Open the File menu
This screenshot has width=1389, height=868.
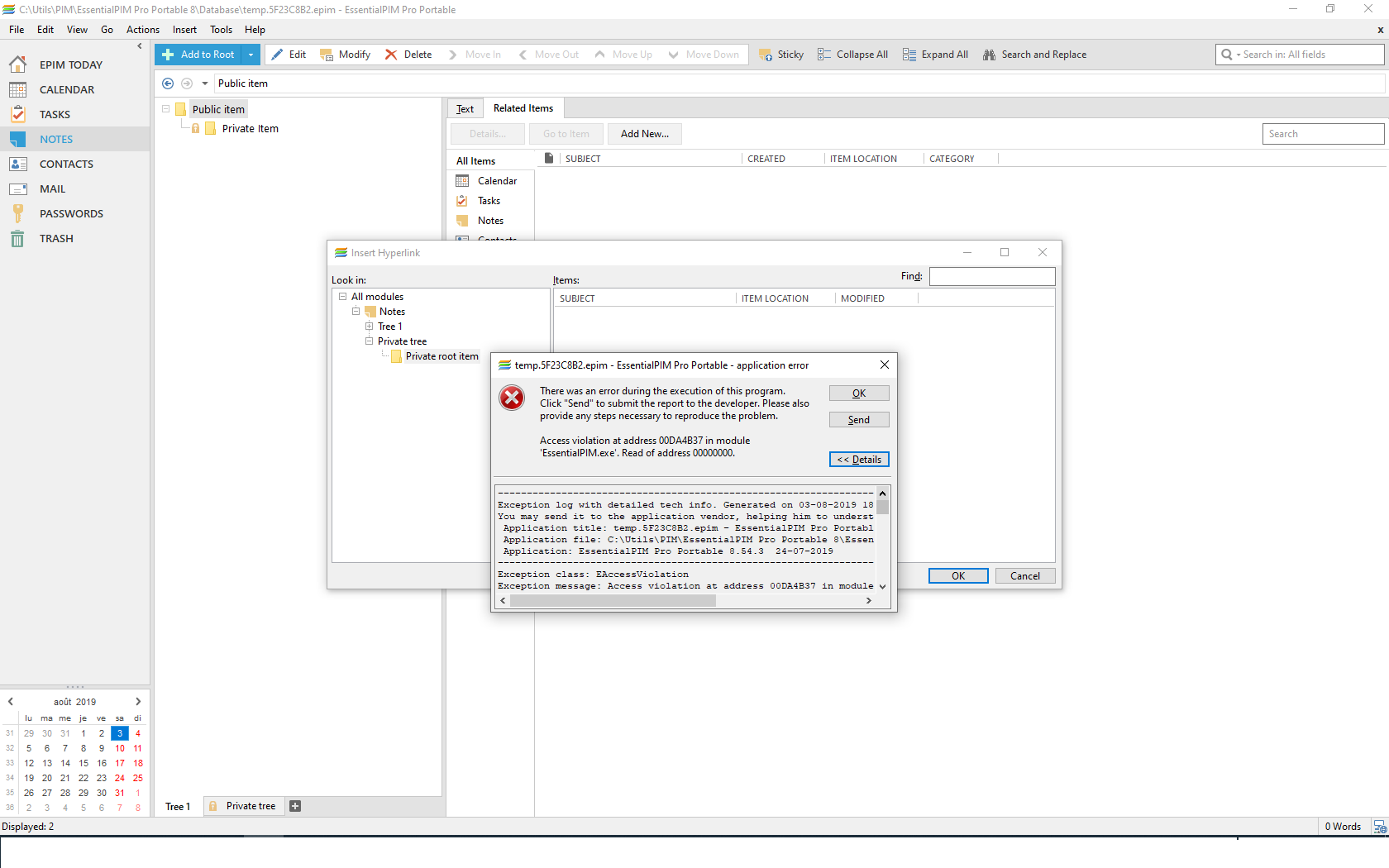pos(17,30)
